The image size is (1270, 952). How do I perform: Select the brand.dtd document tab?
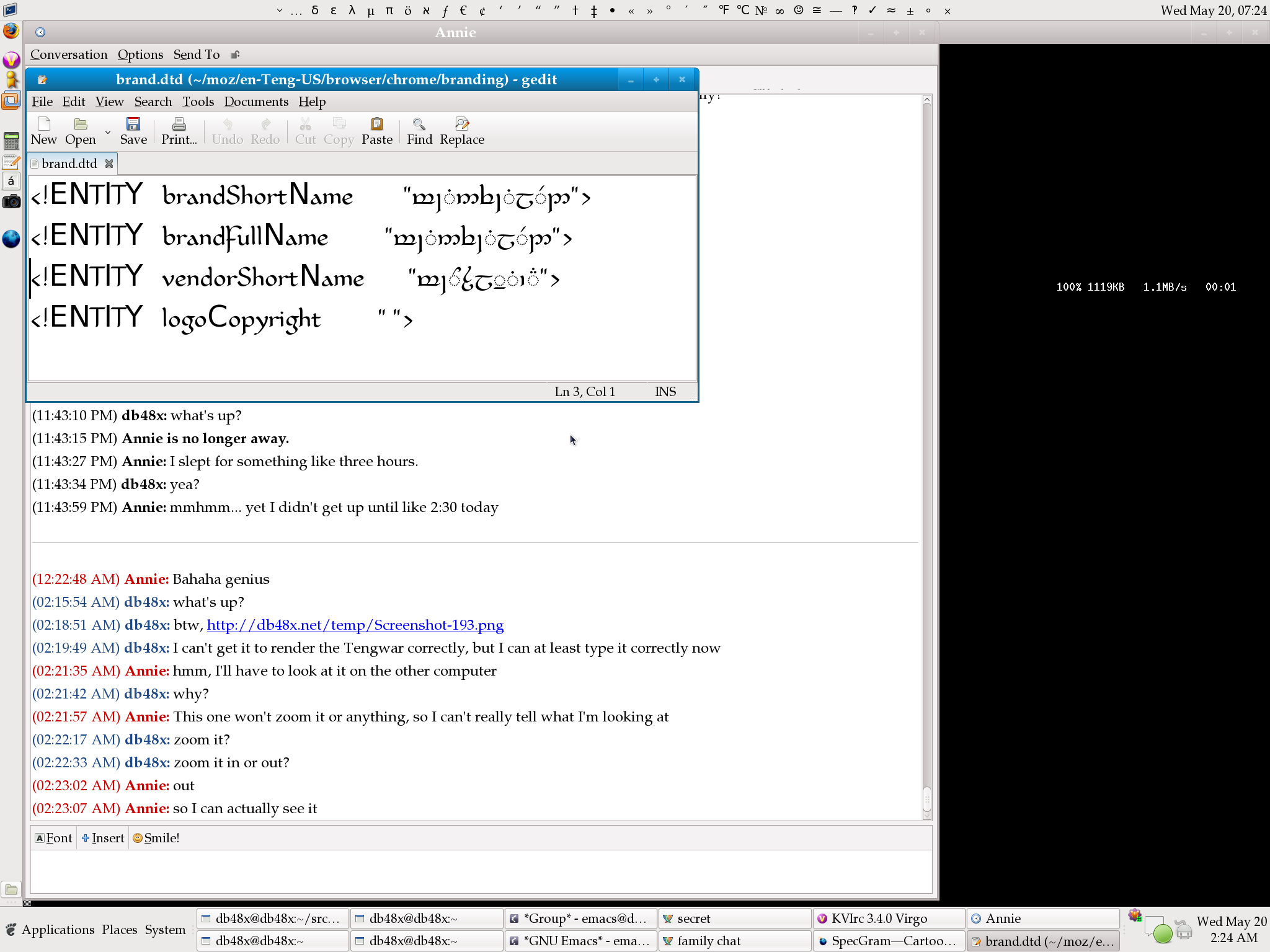tap(69, 164)
